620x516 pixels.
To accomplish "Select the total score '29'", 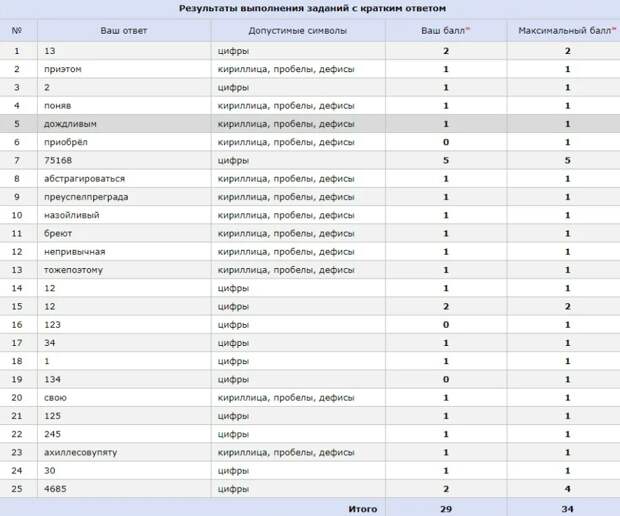I will (x=446, y=509).
